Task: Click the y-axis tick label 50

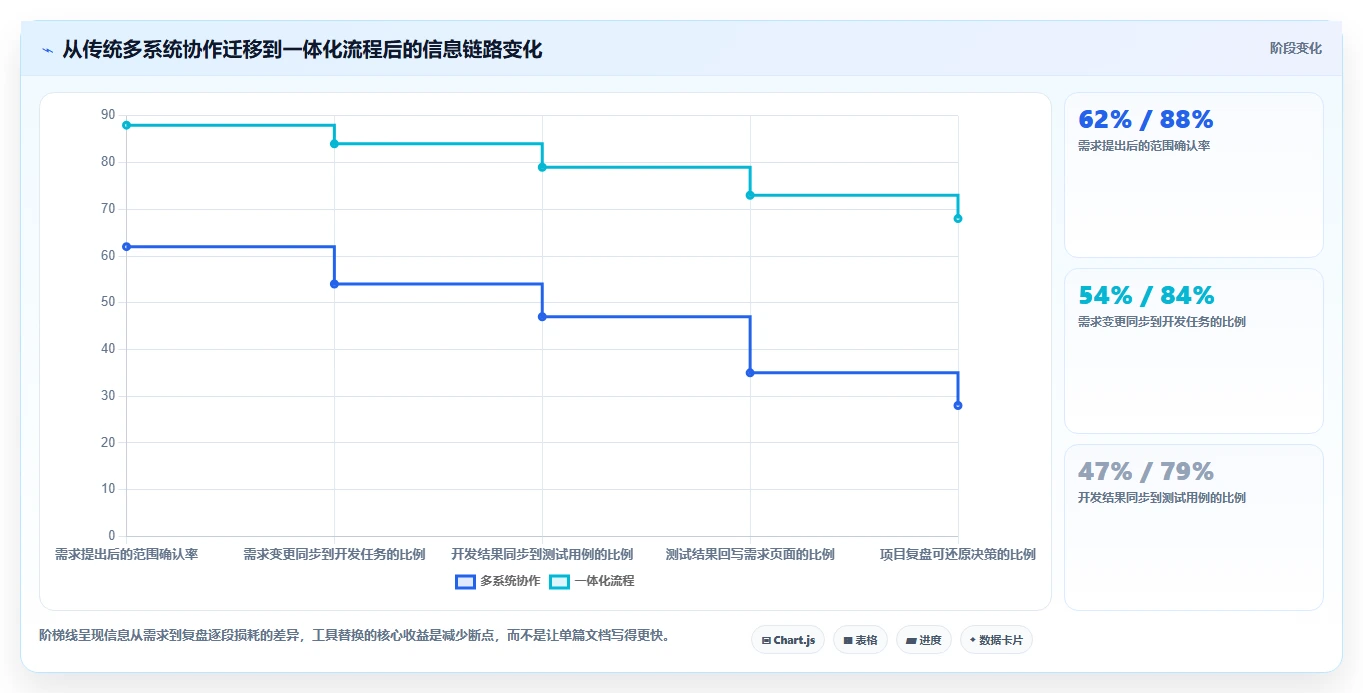Action: click(x=108, y=302)
